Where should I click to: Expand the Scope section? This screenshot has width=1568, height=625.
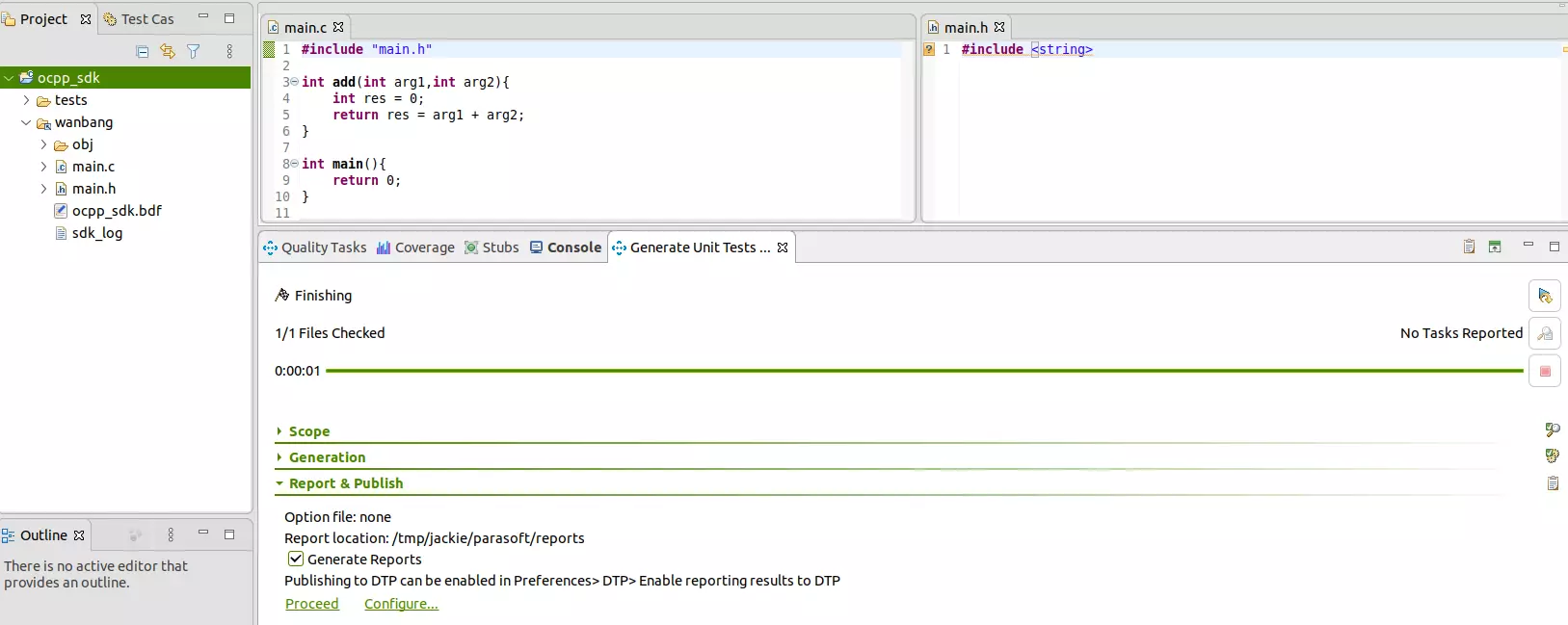[x=279, y=431]
